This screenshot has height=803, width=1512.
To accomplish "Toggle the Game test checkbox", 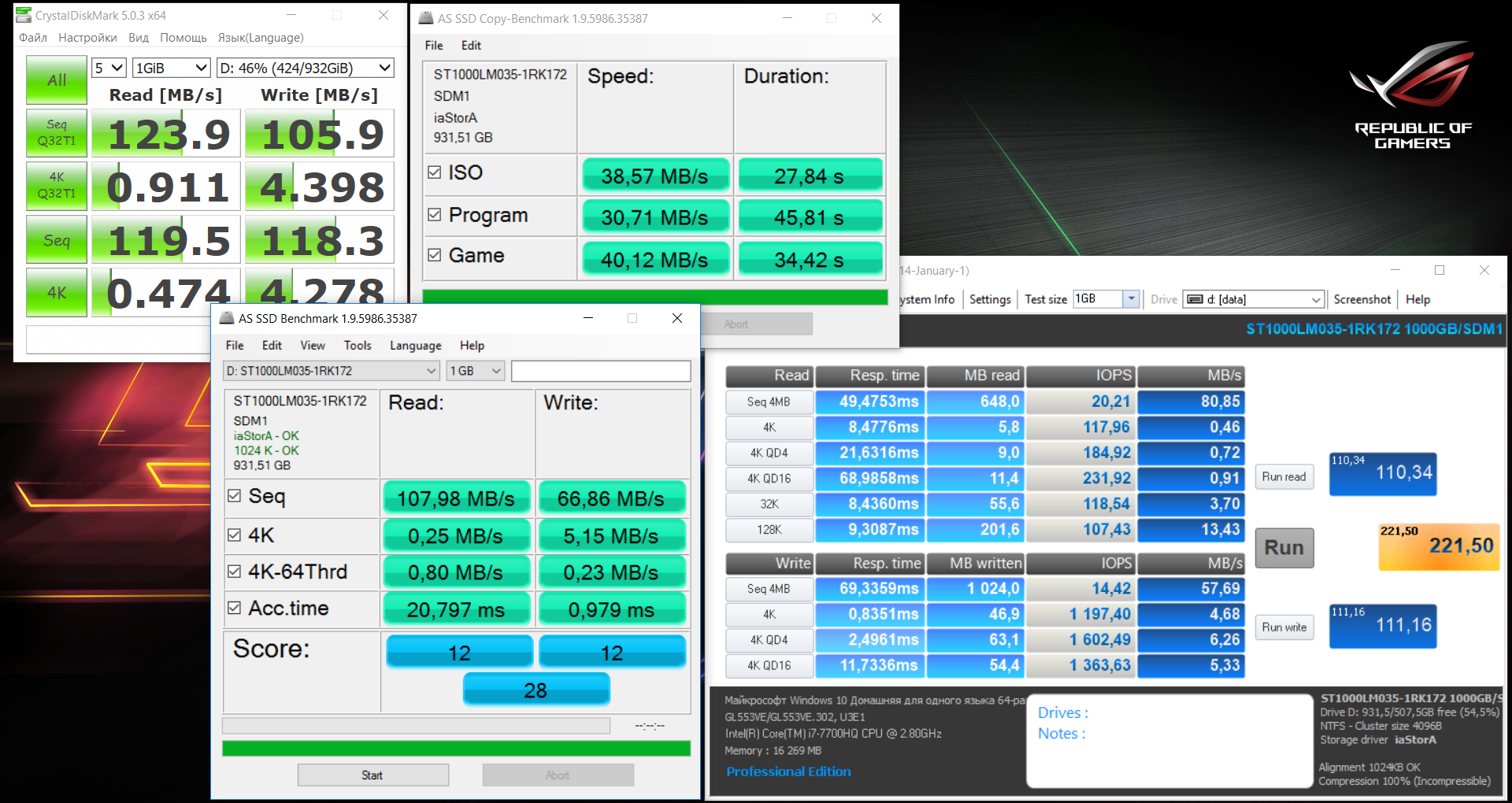I will 434,255.
